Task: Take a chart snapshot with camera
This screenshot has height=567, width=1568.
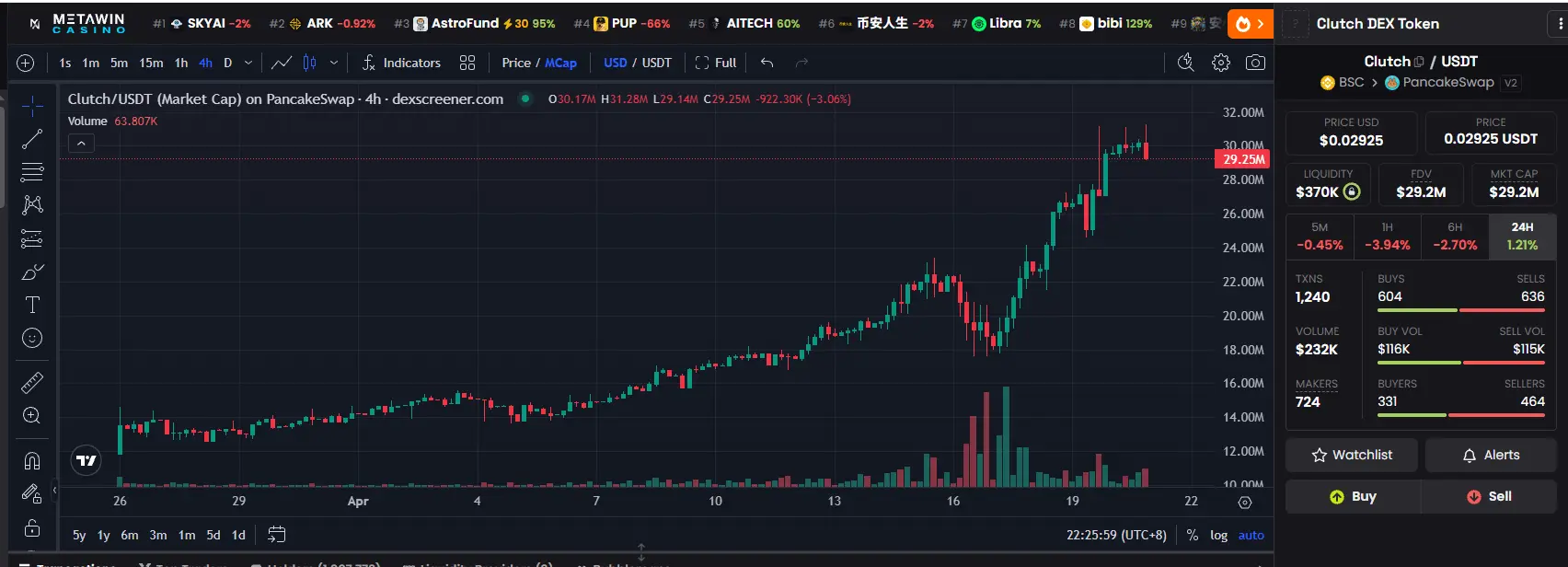Action: pyautogui.click(x=1255, y=63)
